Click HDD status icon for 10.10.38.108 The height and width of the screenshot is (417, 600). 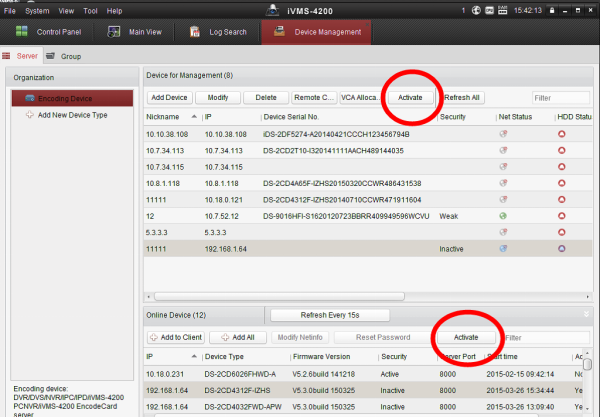(x=563, y=133)
